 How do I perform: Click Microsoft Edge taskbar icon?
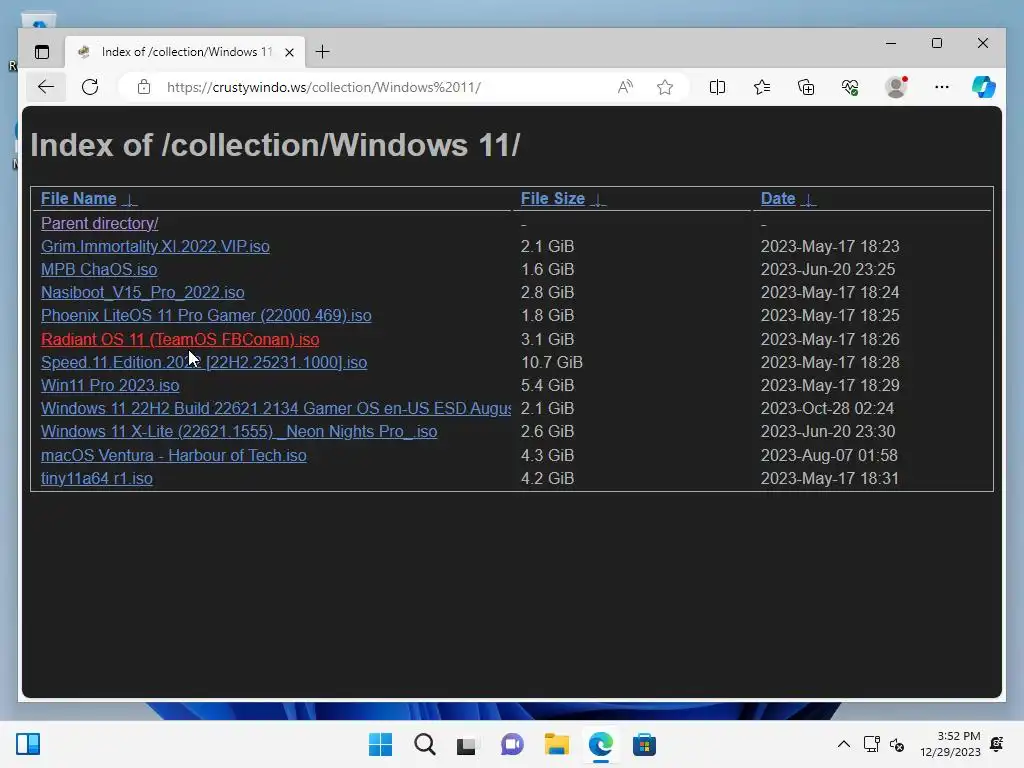601,744
